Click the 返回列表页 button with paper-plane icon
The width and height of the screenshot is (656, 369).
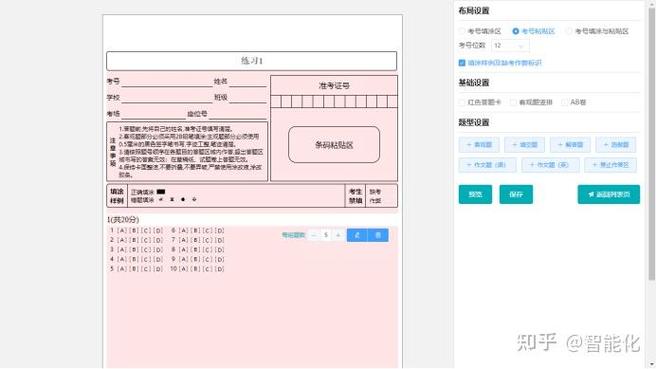pyautogui.click(x=609, y=195)
